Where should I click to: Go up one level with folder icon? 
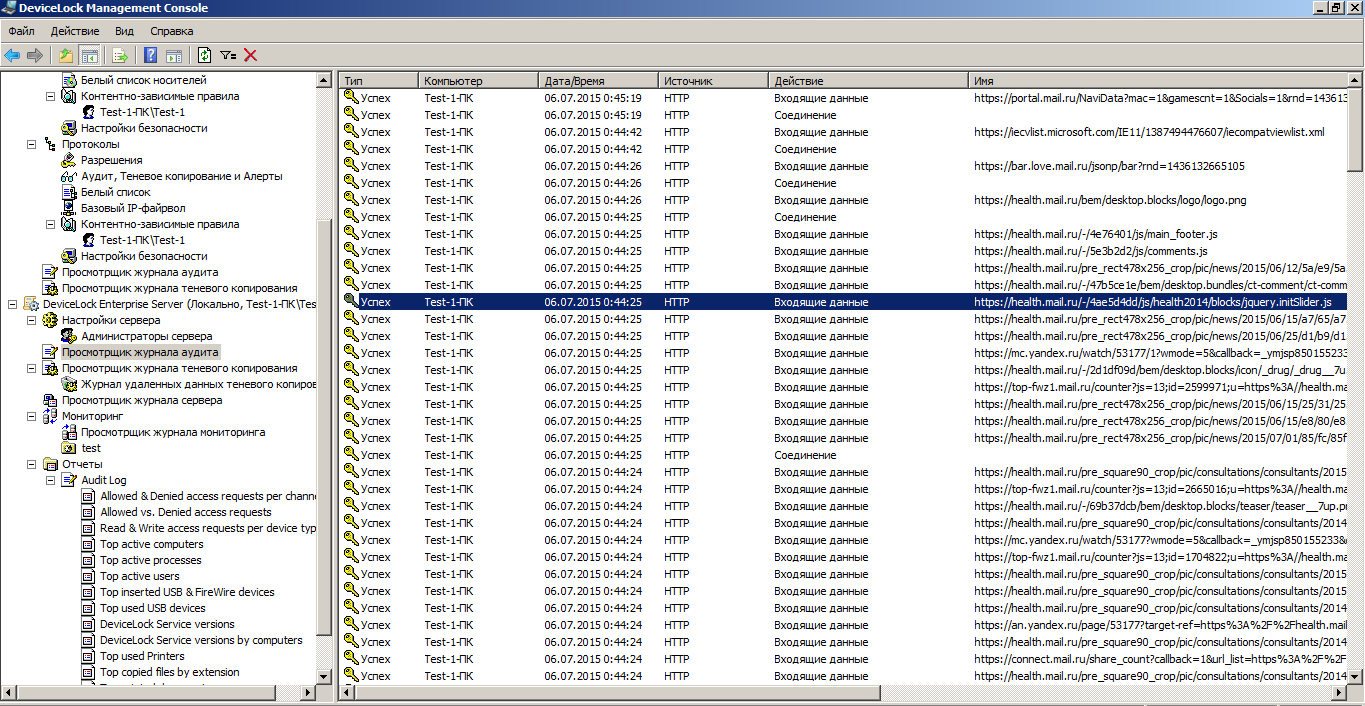pos(66,55)
